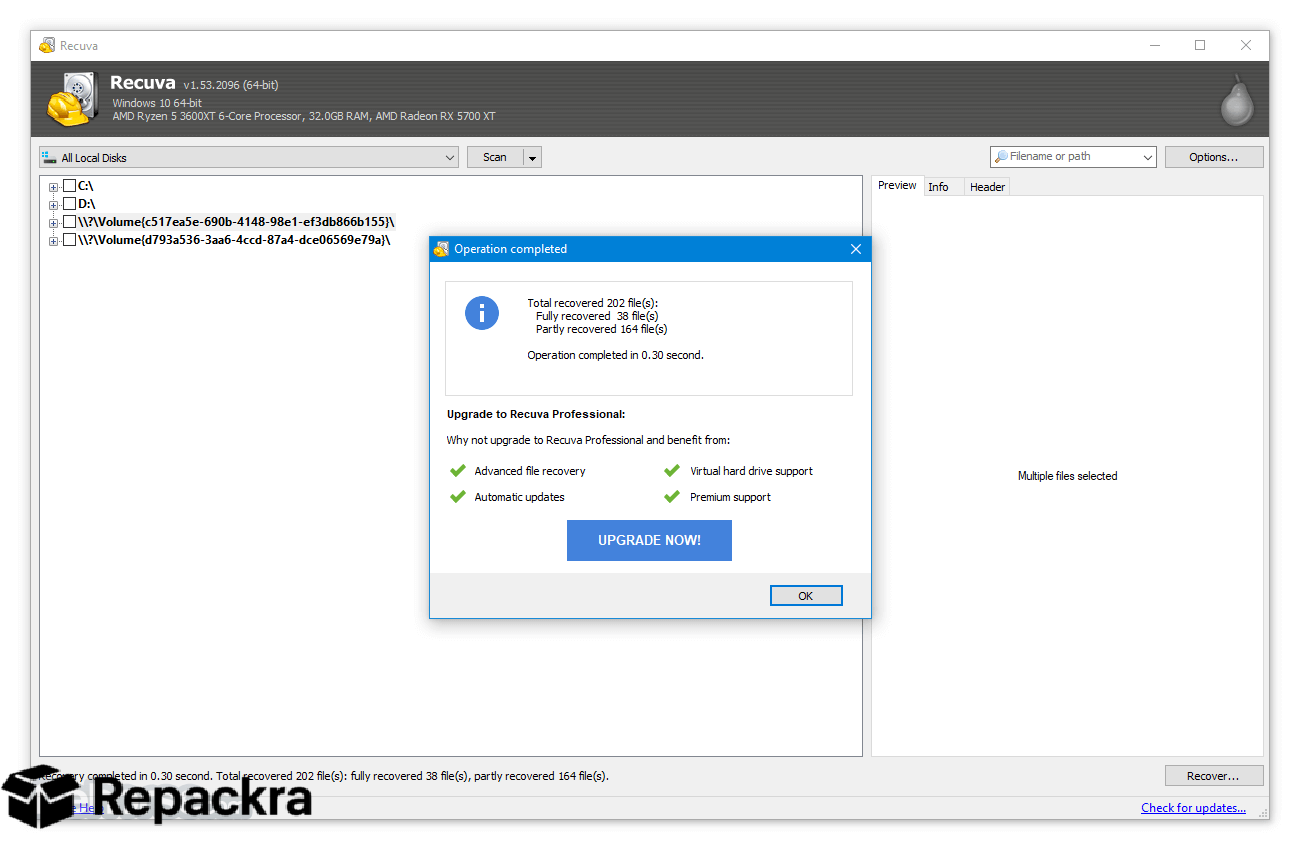Click green checkmark beside Premium support
This screenshot has width=1300, height=850.
(x=672, y=497)
